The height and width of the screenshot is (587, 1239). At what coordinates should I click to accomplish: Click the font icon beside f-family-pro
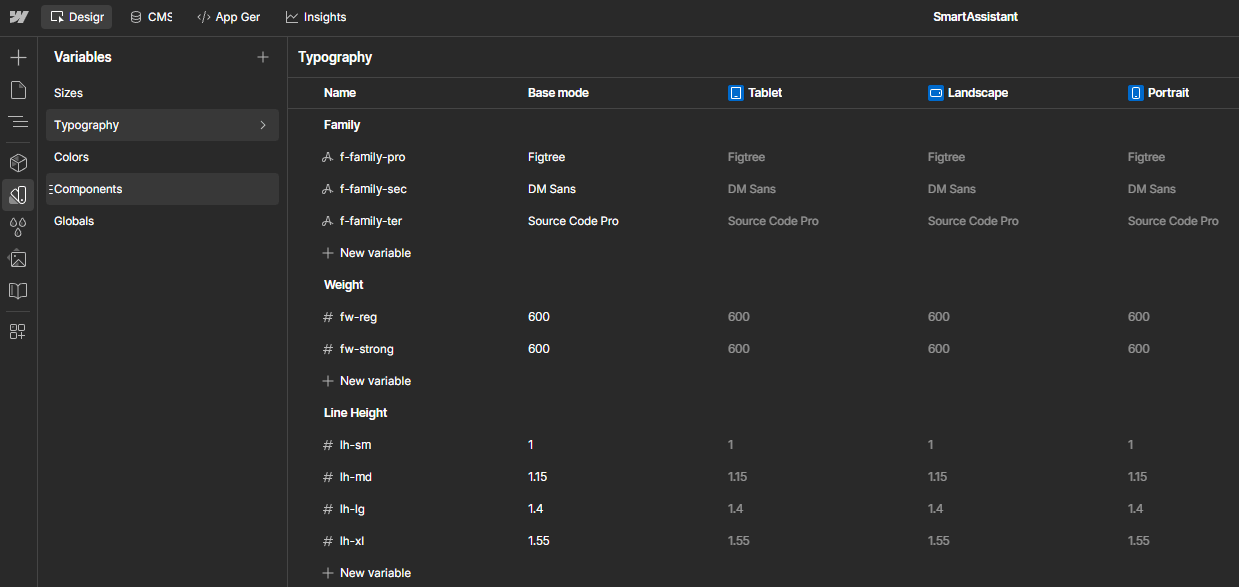pyautogui.click(x=327, y=157)
